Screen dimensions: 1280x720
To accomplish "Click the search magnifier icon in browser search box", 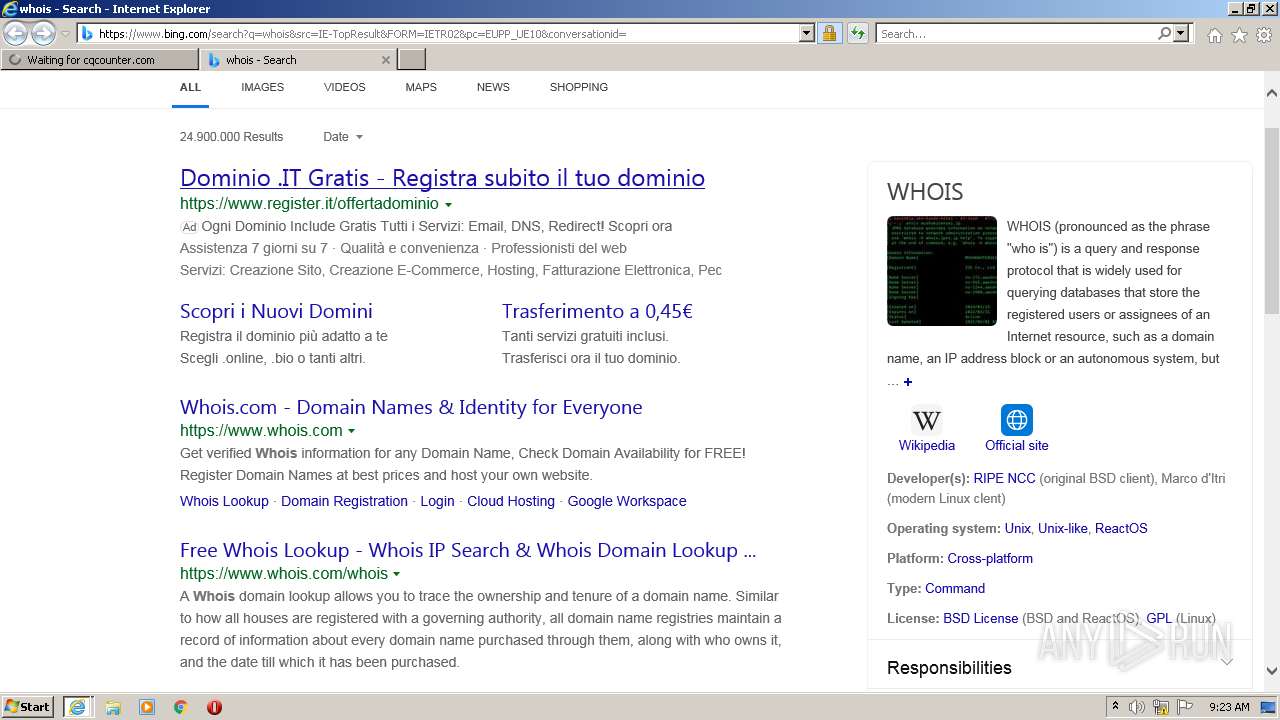I will [1164, 33].
